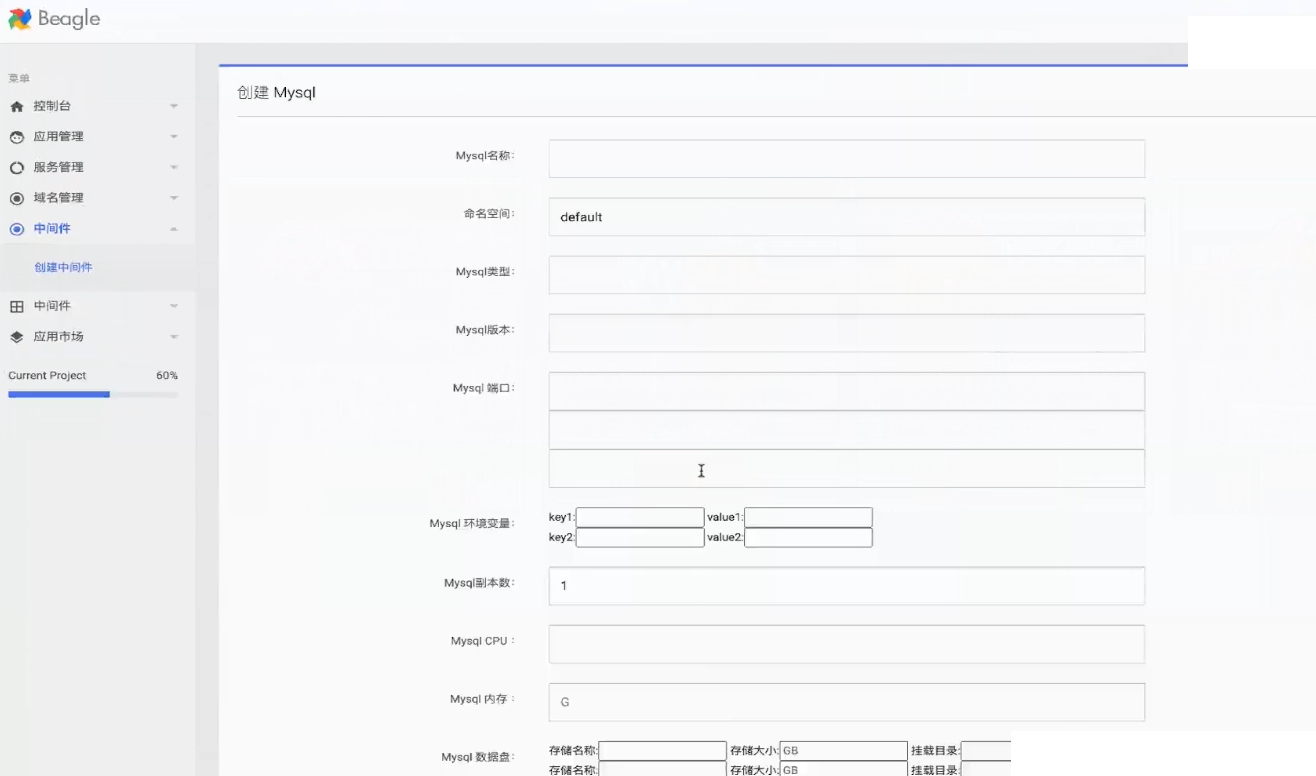The height and width of the screenshot is (776, 1316).
Task: Click the 命名空间 field showing default
Action: pos(846,217)
